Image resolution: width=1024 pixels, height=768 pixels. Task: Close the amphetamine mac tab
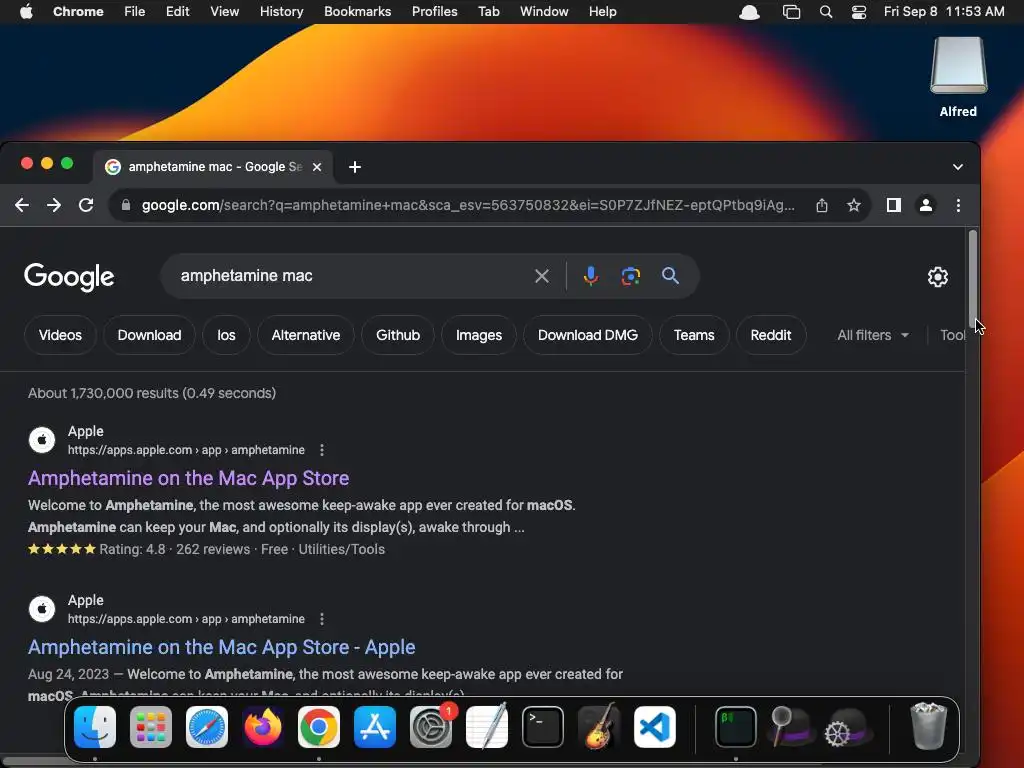317,167
